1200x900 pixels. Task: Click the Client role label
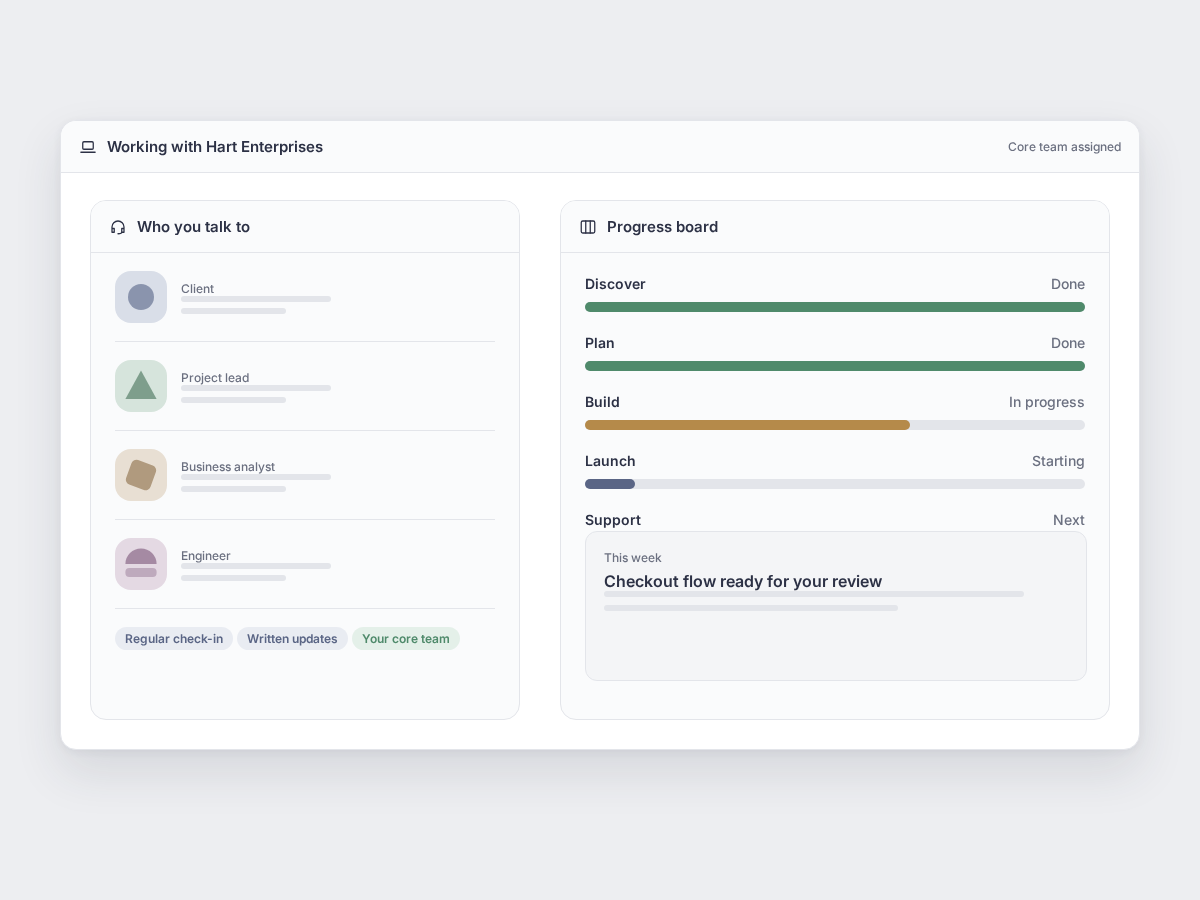point(197,289)
